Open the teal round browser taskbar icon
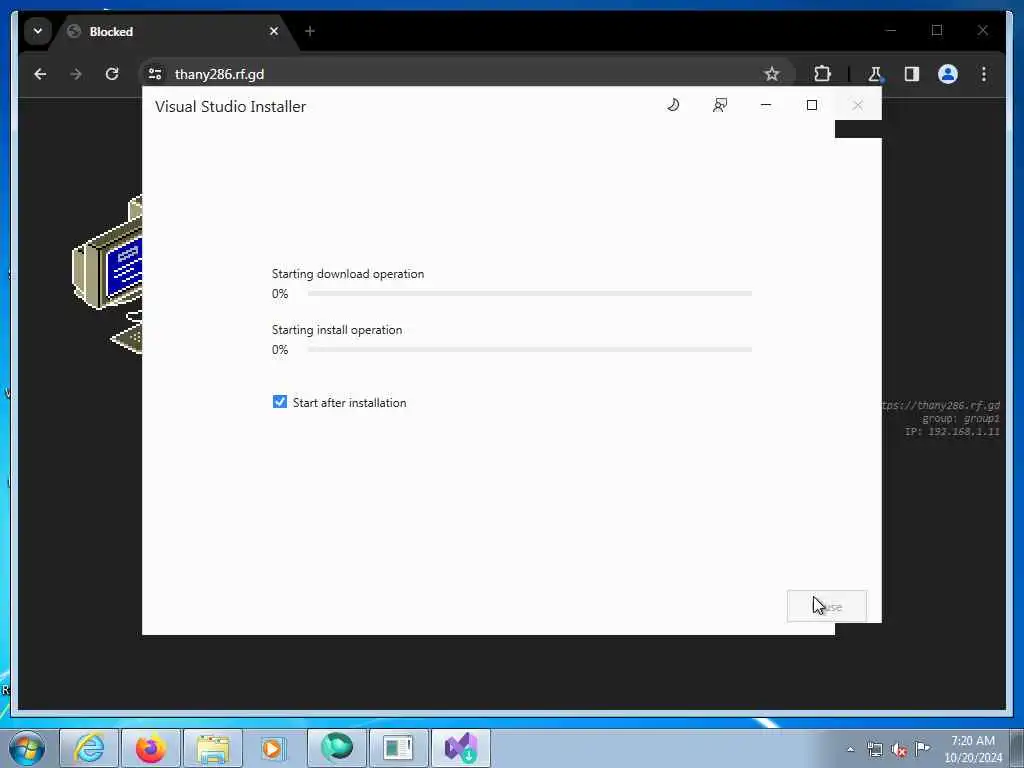Viewport: 1024px width, 768px height. click(337, 748)
